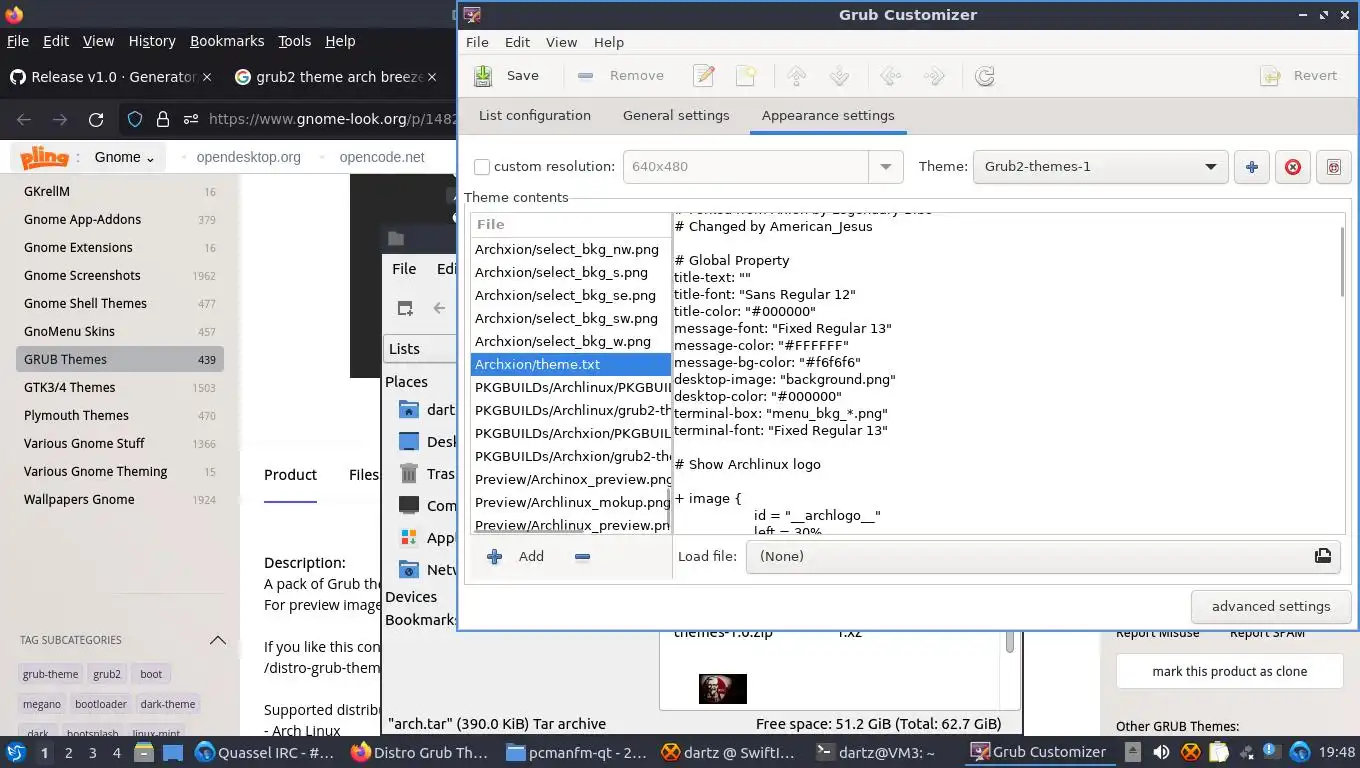Click the grub-theme tag
This screenshot has width=1360, height=768.
pos(50,674)
